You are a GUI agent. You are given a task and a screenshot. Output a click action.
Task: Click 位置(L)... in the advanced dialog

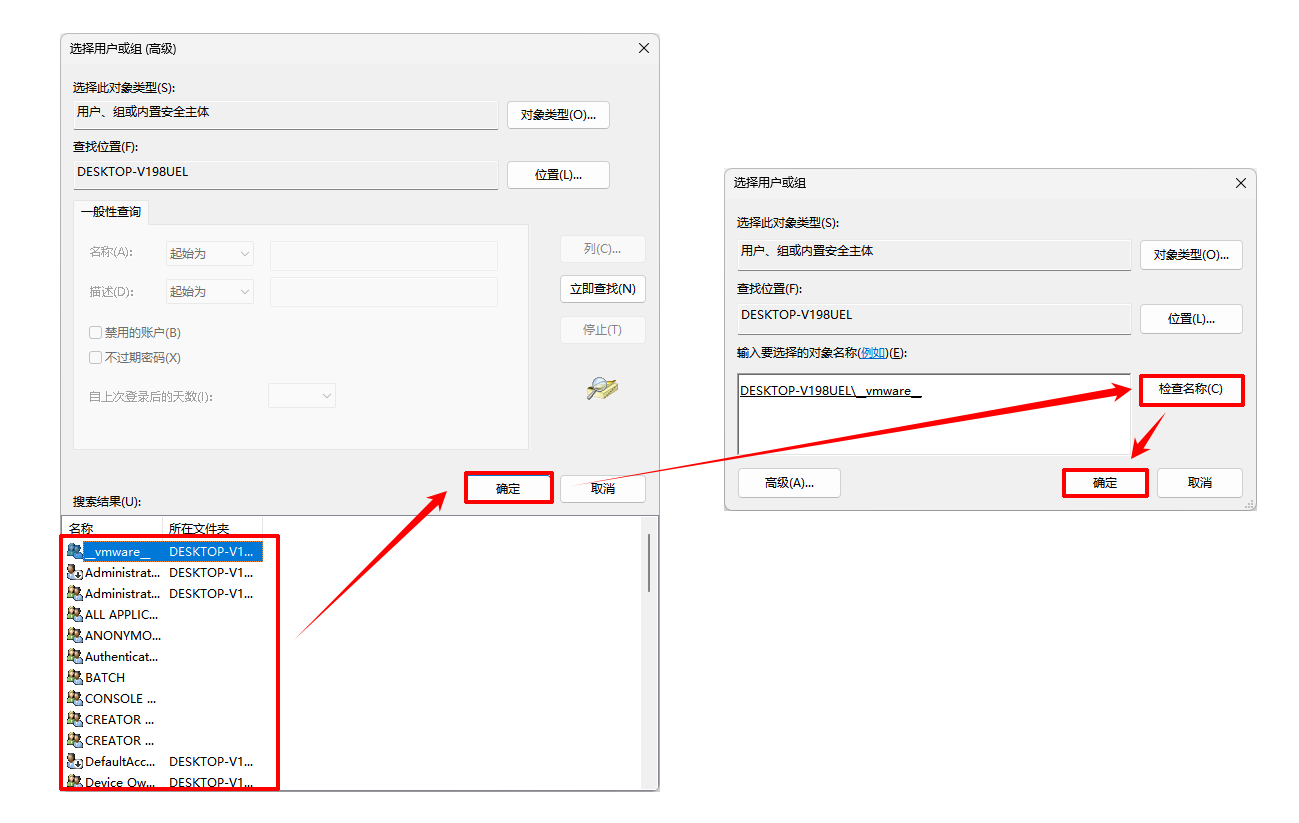(x=558, y=175)
